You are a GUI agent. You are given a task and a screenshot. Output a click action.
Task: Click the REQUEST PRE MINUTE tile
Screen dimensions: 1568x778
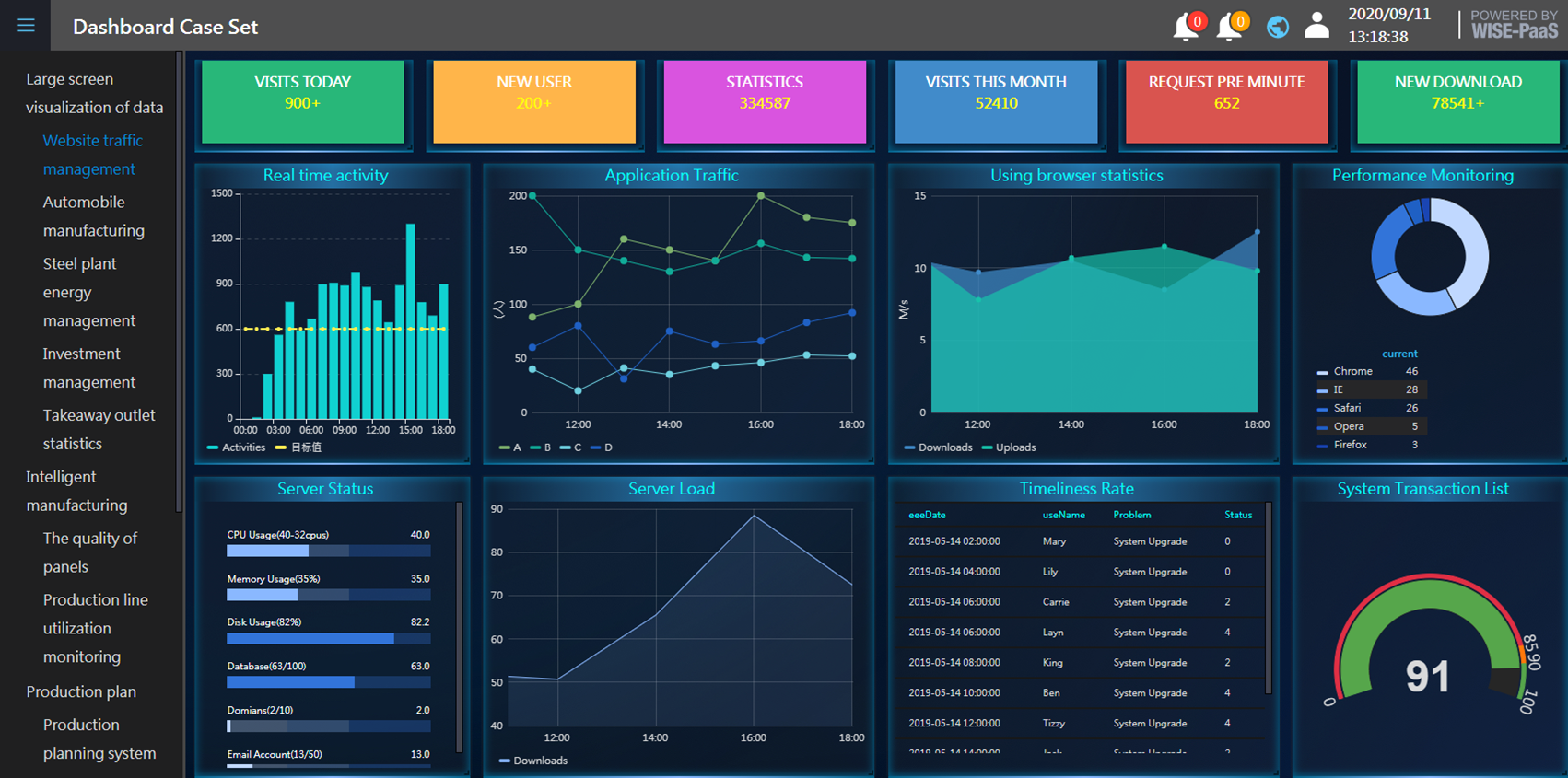(1226, 101)
